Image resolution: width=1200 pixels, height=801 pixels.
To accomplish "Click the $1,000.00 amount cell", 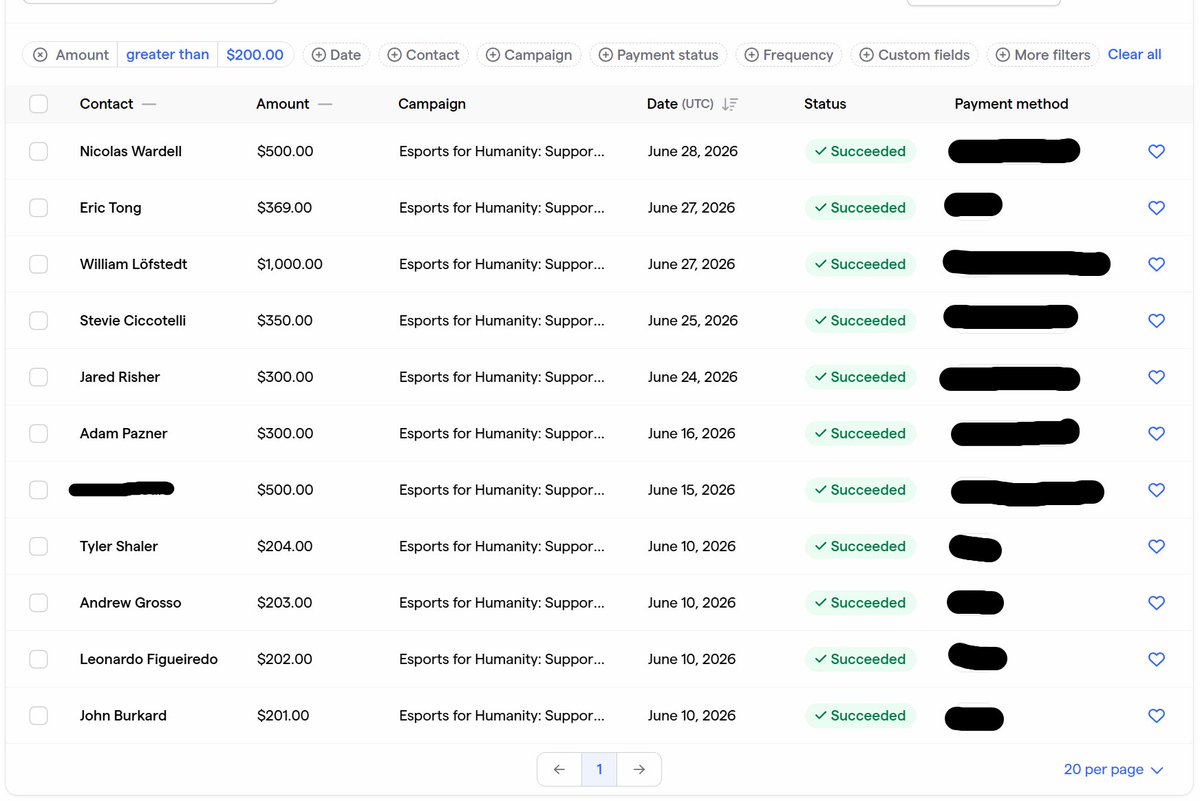I will pos(290,264).
